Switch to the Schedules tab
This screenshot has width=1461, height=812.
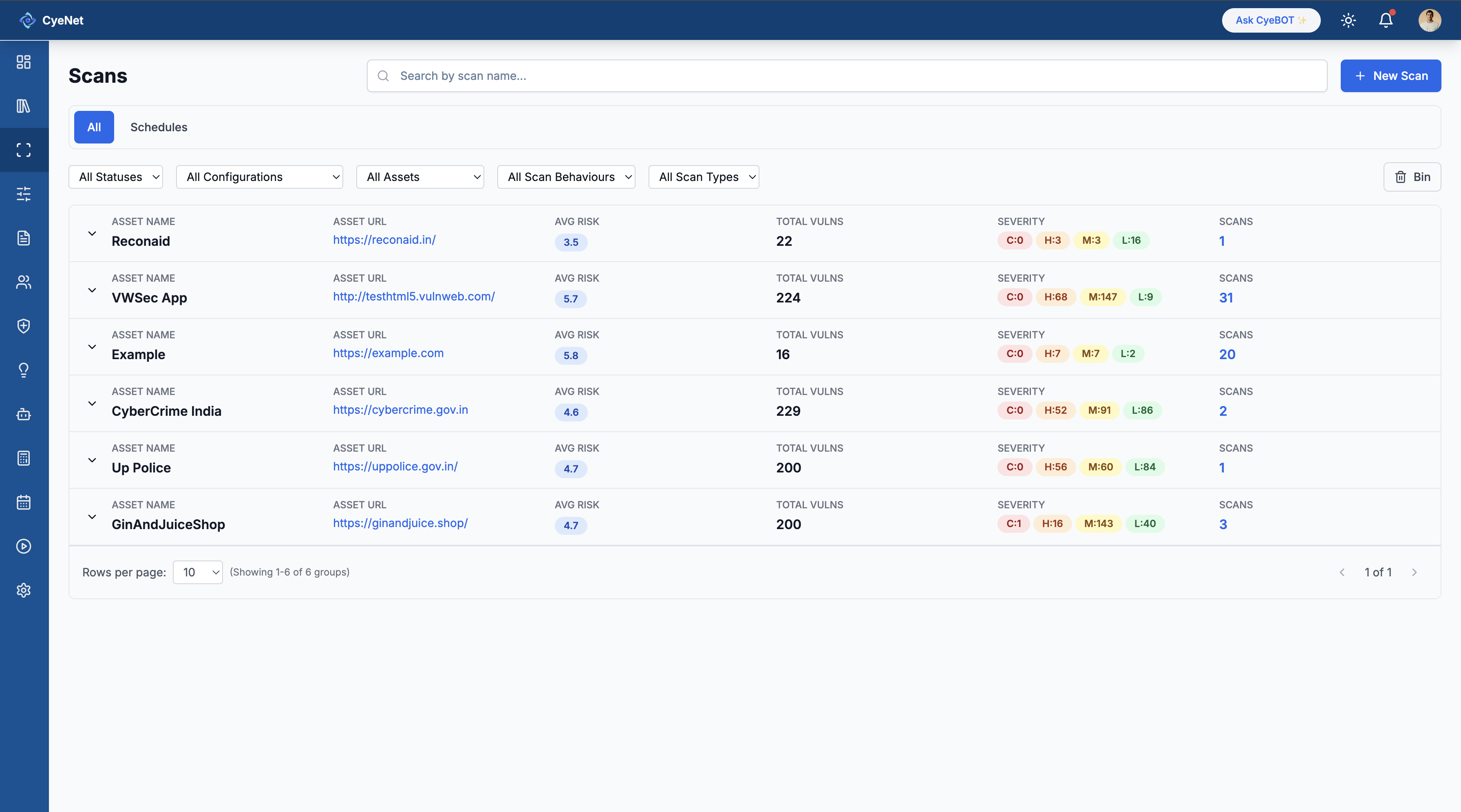158,127
